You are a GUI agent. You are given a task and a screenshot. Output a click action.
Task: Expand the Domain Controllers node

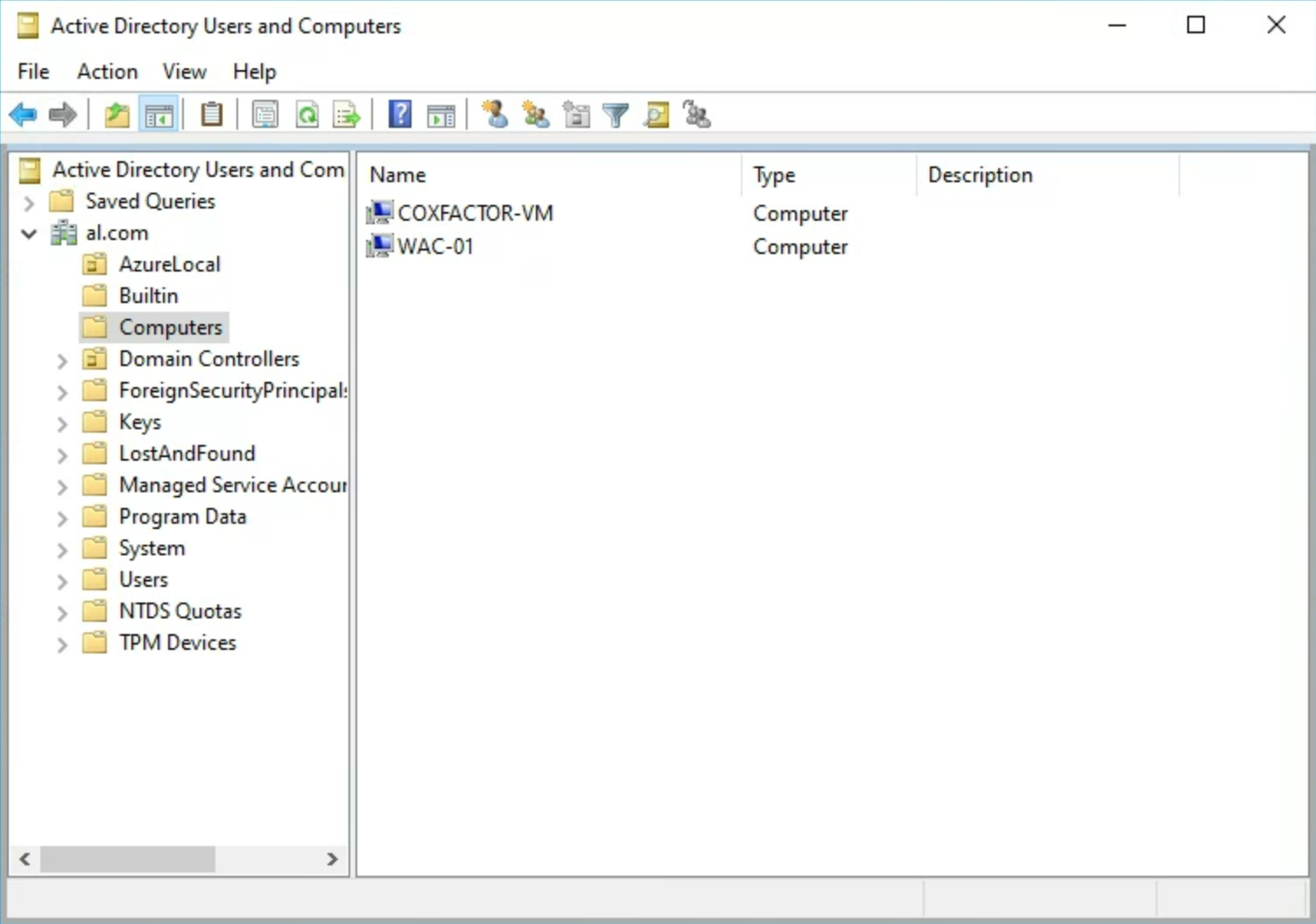[x=62, y=361]
